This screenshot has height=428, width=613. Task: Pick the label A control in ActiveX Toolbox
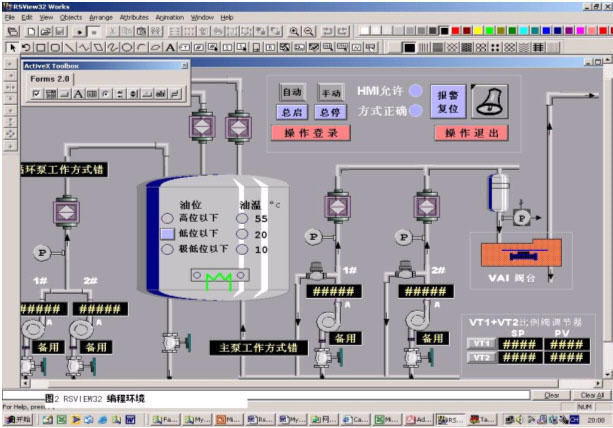tap(78, 94)
